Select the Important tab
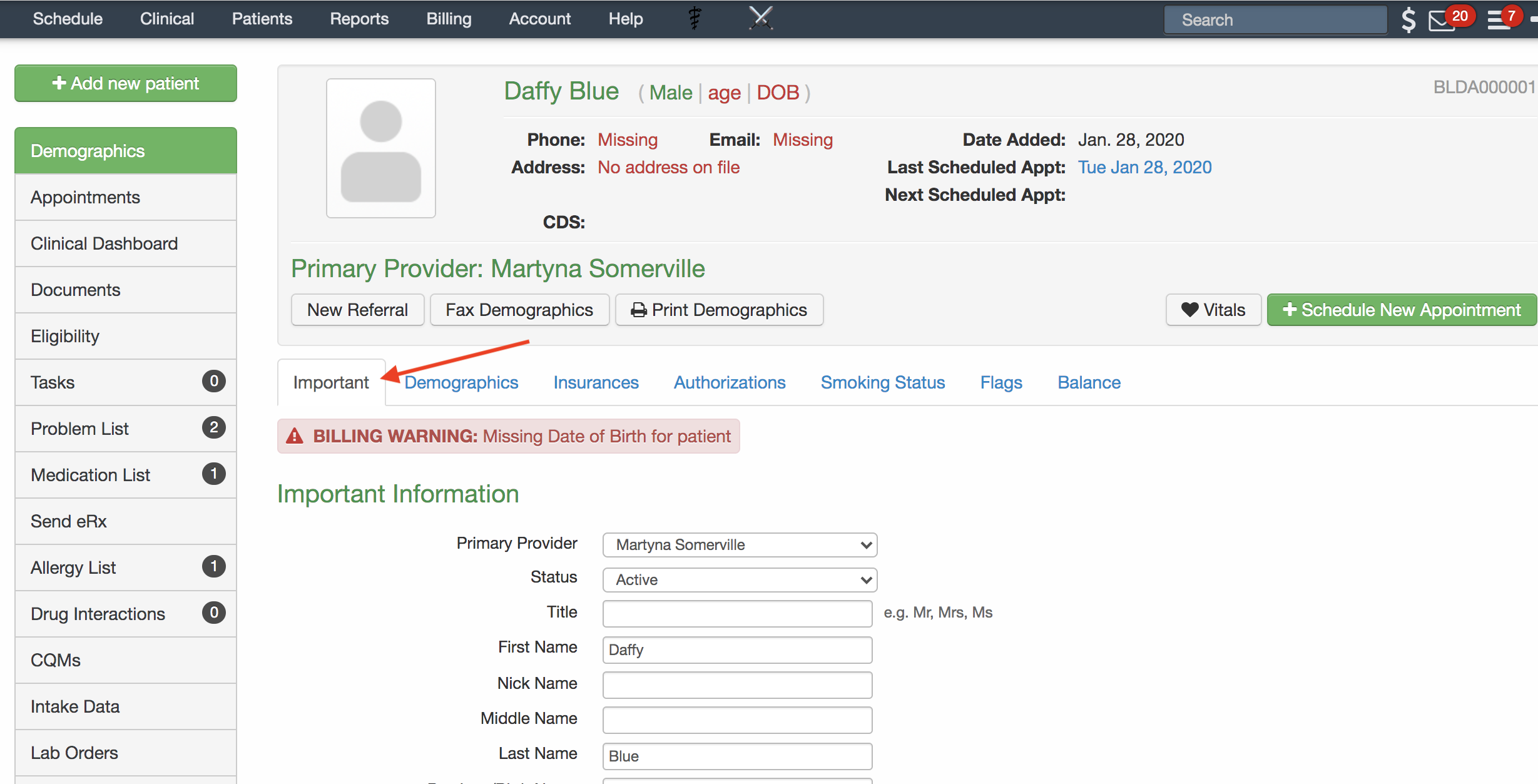 click(x=331, y=382)
